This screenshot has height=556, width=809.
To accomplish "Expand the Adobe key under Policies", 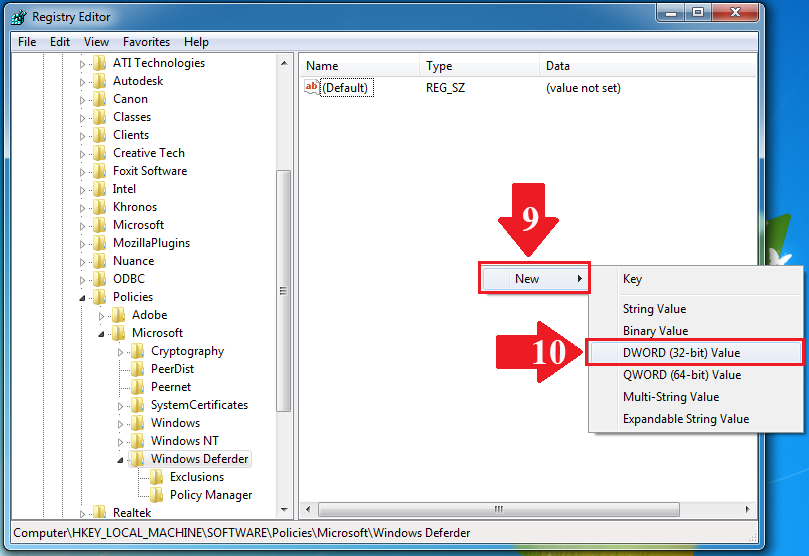I will click(101, 316).
